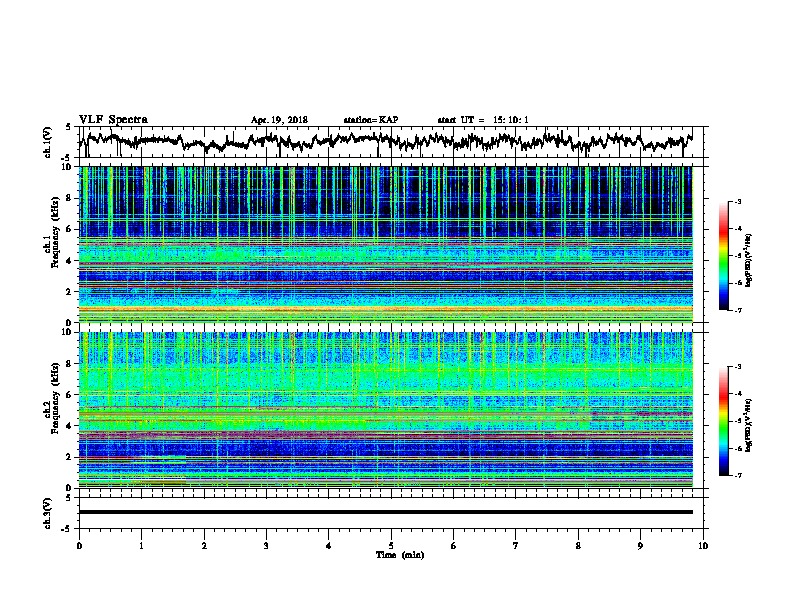Click the -3 label on ch.1 color scale
This screenshot has height=612, width=792.
[x=737, y=201]
